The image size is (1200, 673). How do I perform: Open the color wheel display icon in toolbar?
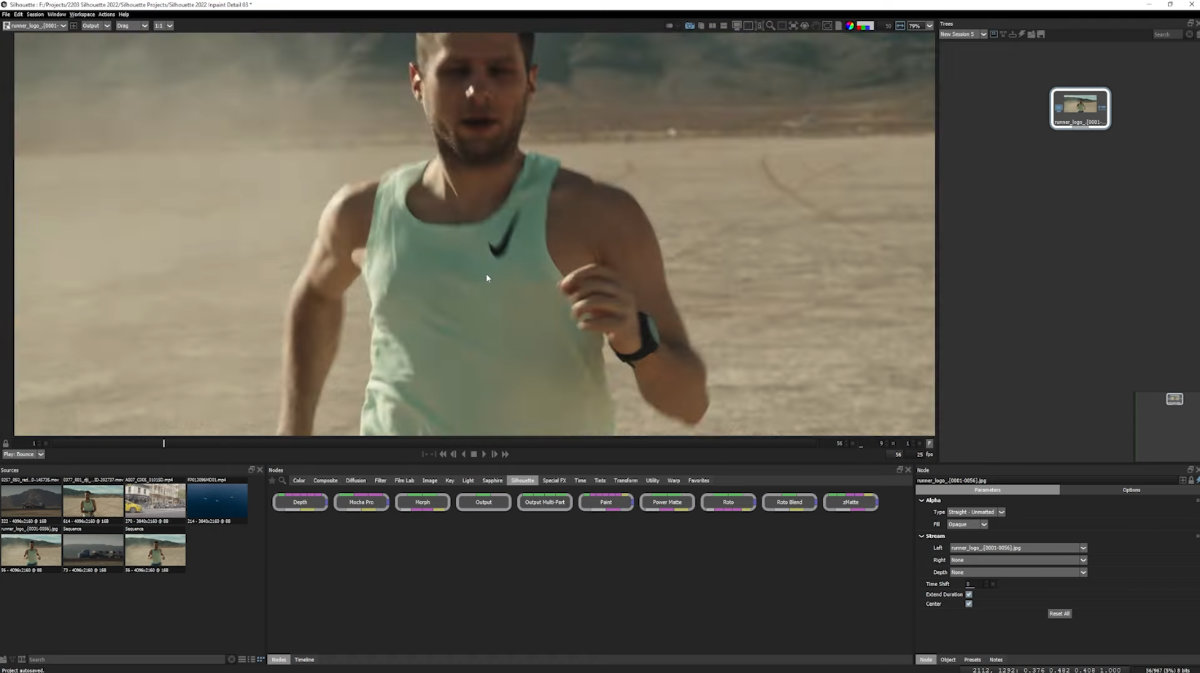(x=850, y=26)
